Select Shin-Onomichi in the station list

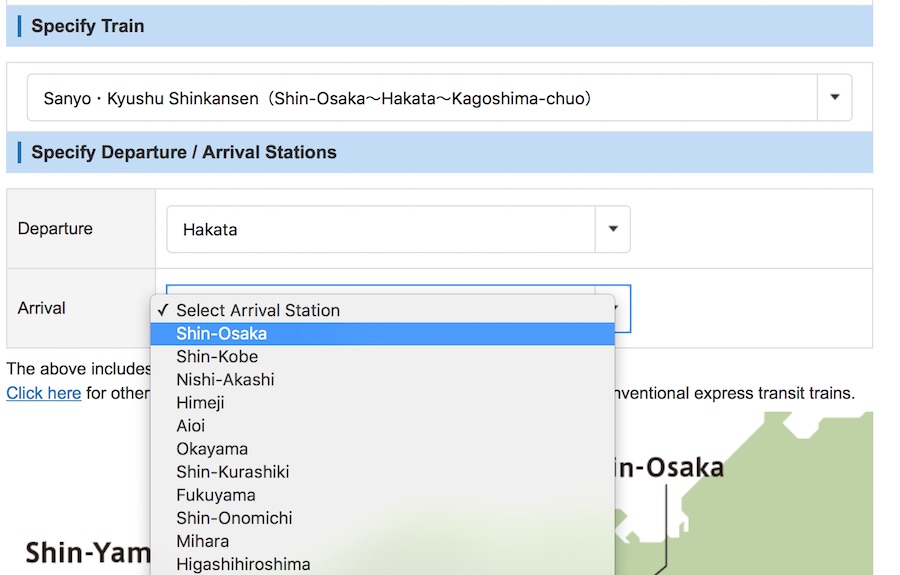234,518
